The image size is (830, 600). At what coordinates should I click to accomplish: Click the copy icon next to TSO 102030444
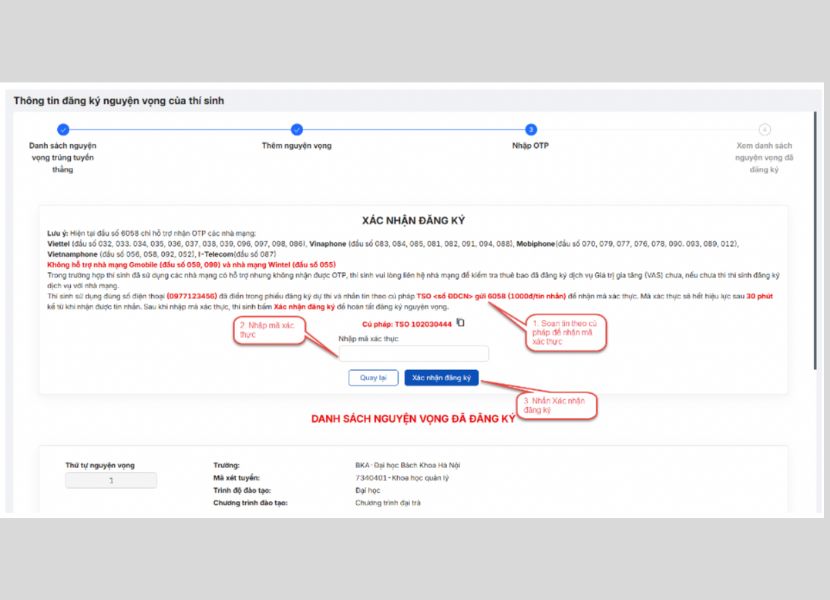point(460,323)
